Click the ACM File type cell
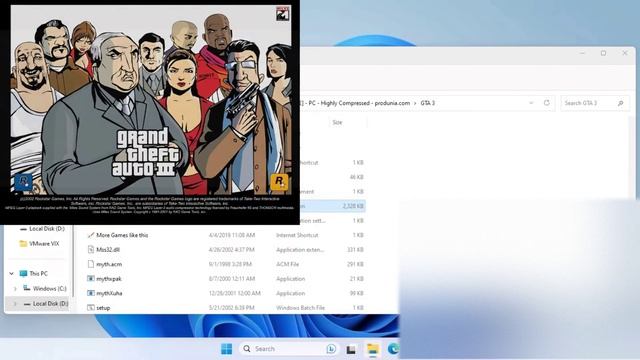Viewport: 640px width, 360px height. [x=287, y=264]
